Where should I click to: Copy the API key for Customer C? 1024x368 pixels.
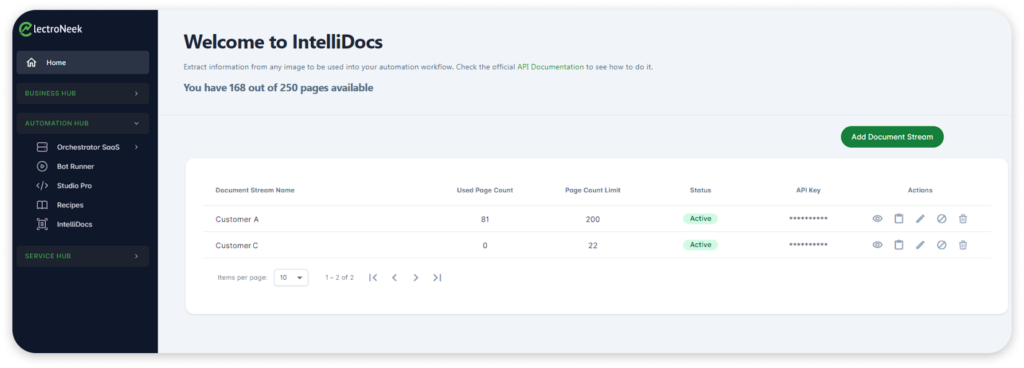pos(899,245)
